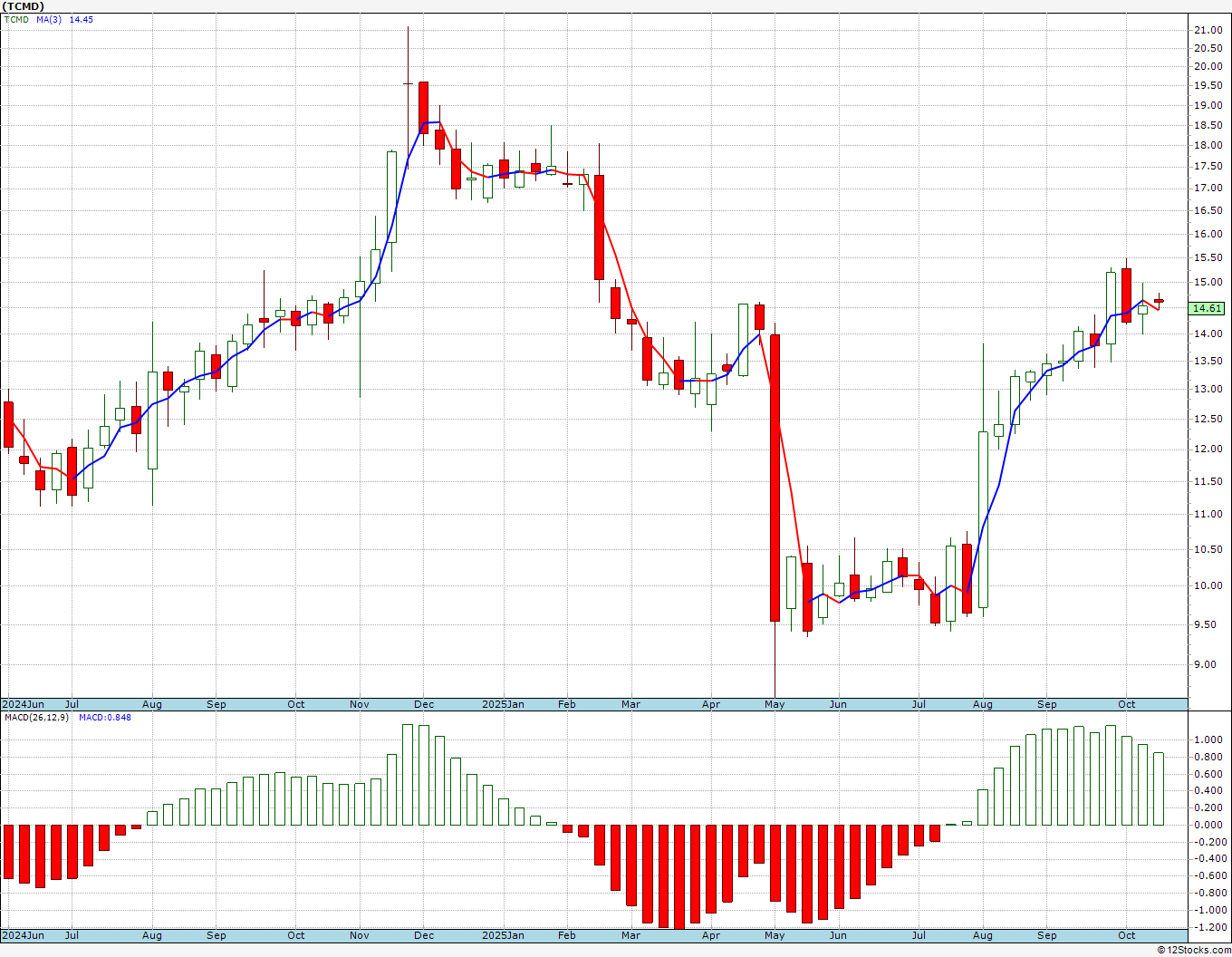Click the 16.50 price axis label
Viewport: 1232px width, 957px height.
[x=1207, y=210]
